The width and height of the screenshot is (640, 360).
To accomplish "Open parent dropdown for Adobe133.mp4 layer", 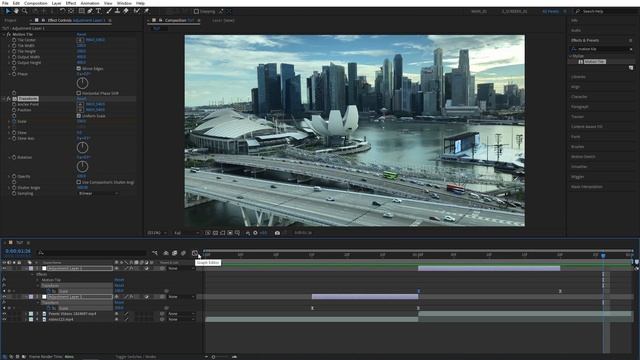I will pos(181,319).
